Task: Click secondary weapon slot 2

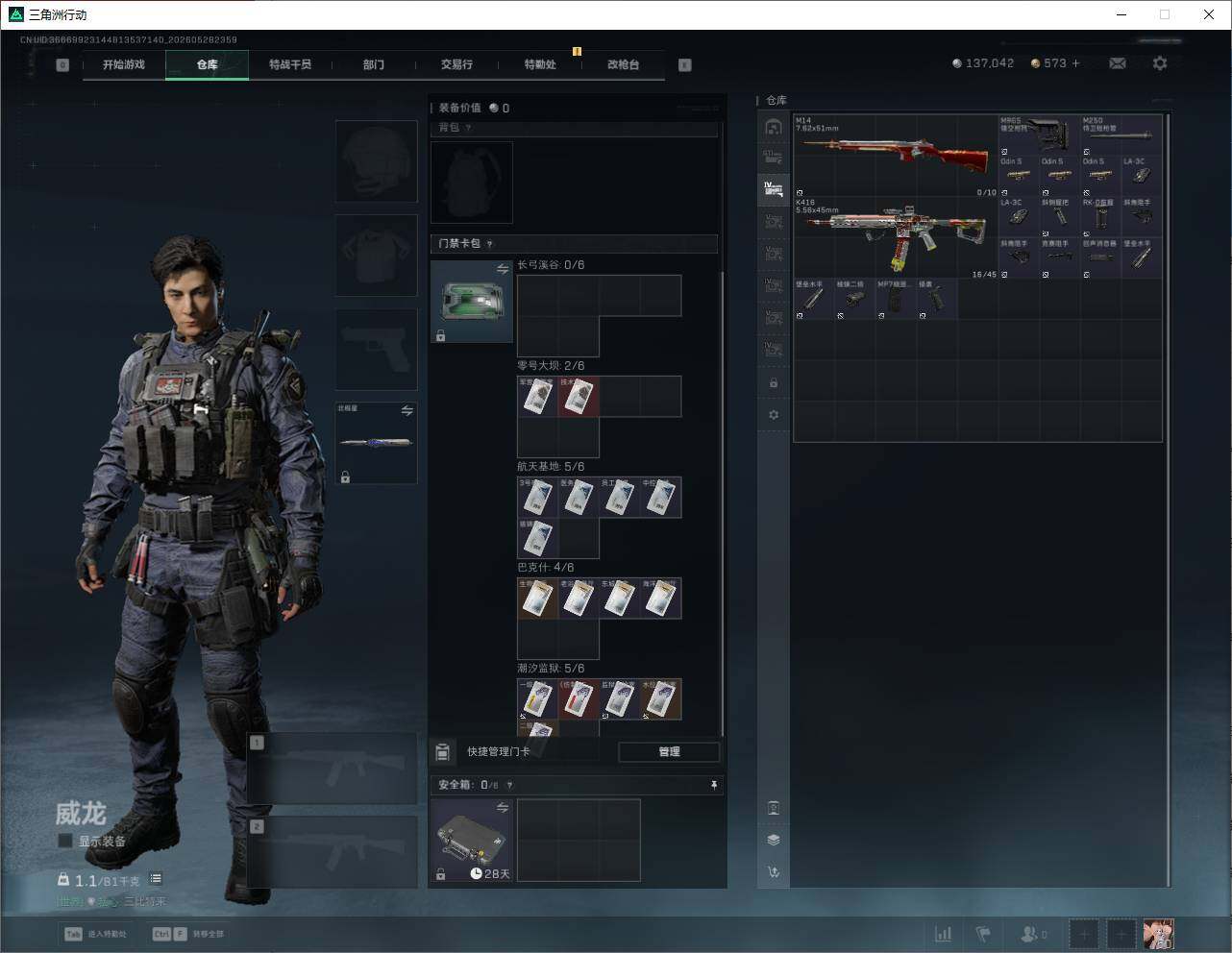Action: pos(333,853)
